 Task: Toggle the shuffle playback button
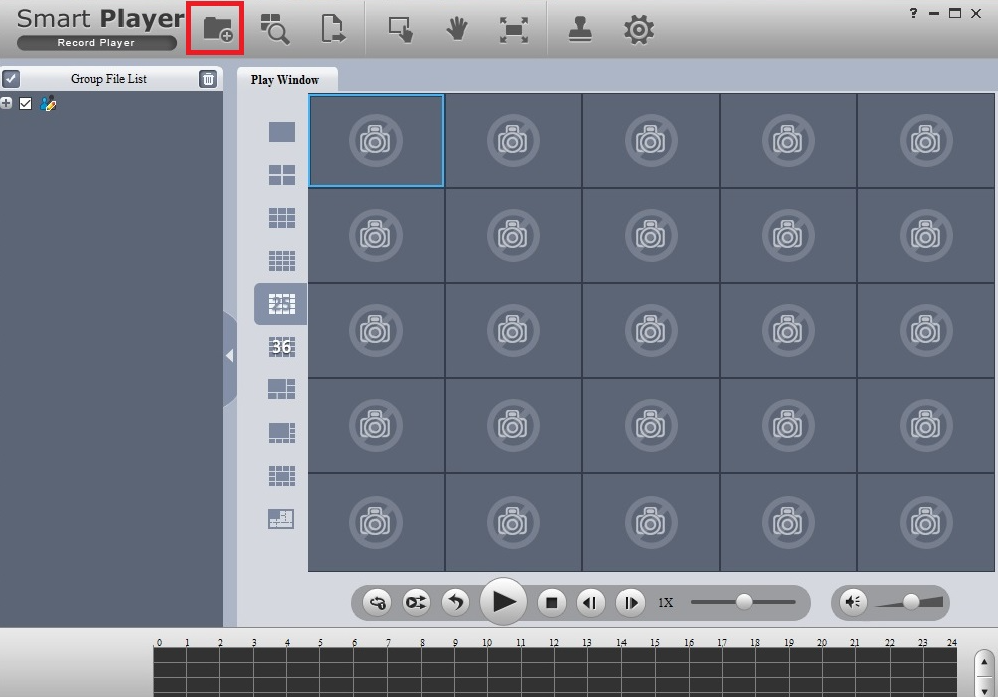tap(416, 602)
